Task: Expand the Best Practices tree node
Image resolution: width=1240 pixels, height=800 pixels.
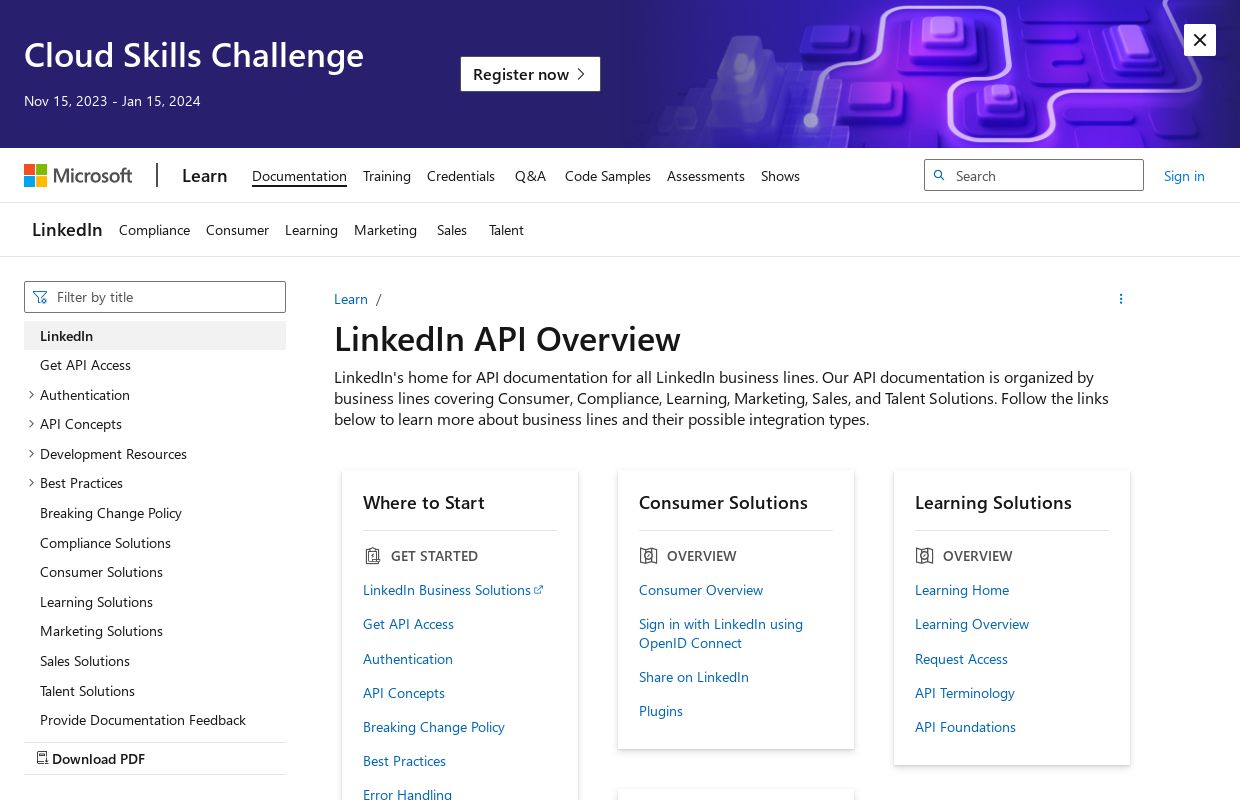Action: click(x=31, y=483)
